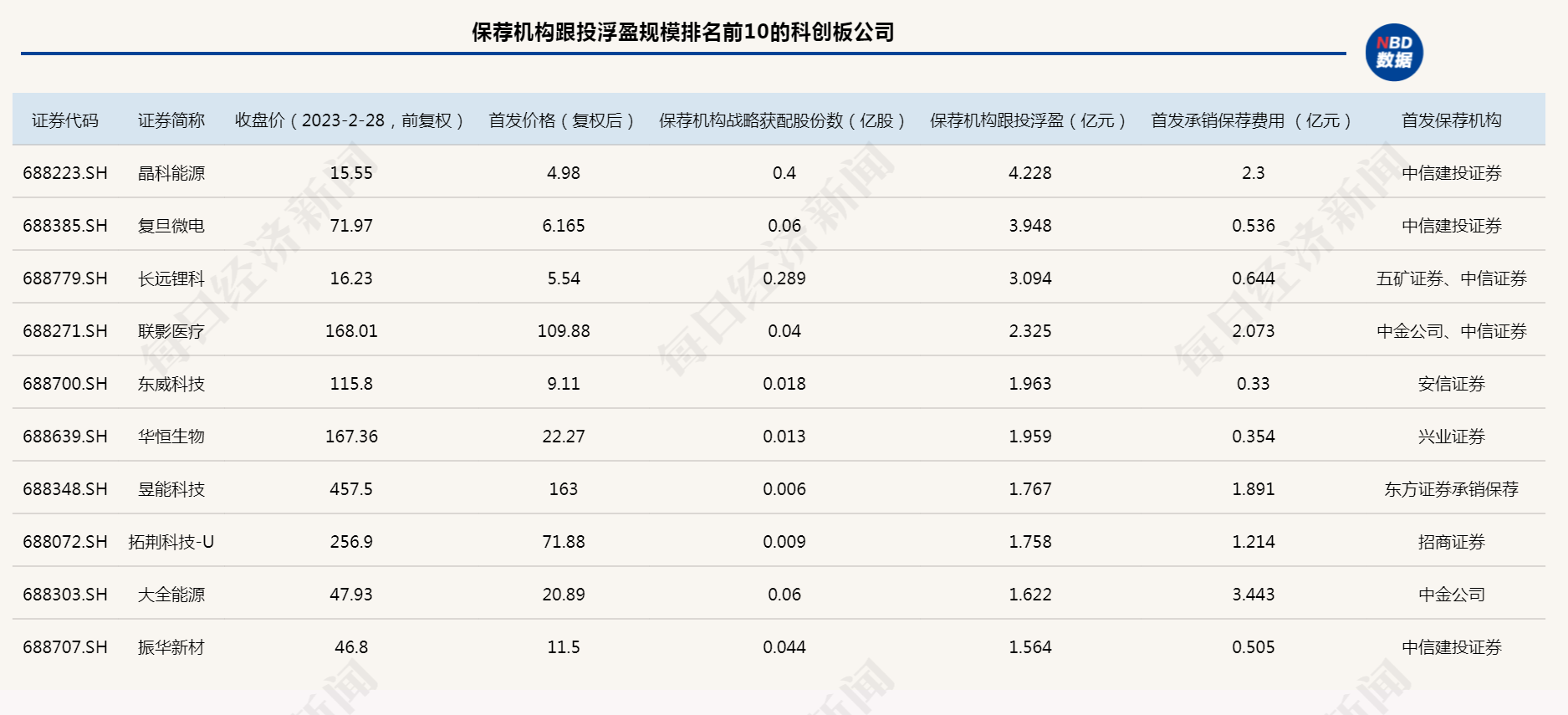Screen dimensions: 1568x715
Task: Click underwriting fee value 2.3
Action: coord(1254,173)
